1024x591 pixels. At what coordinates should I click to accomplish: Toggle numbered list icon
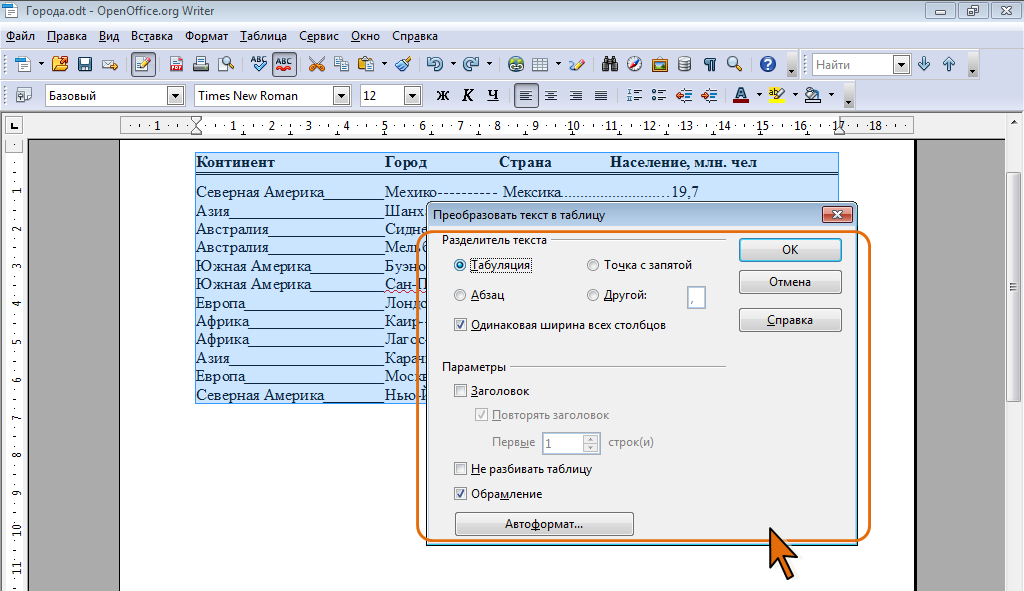pyautogui.click(x=634, y=96)
